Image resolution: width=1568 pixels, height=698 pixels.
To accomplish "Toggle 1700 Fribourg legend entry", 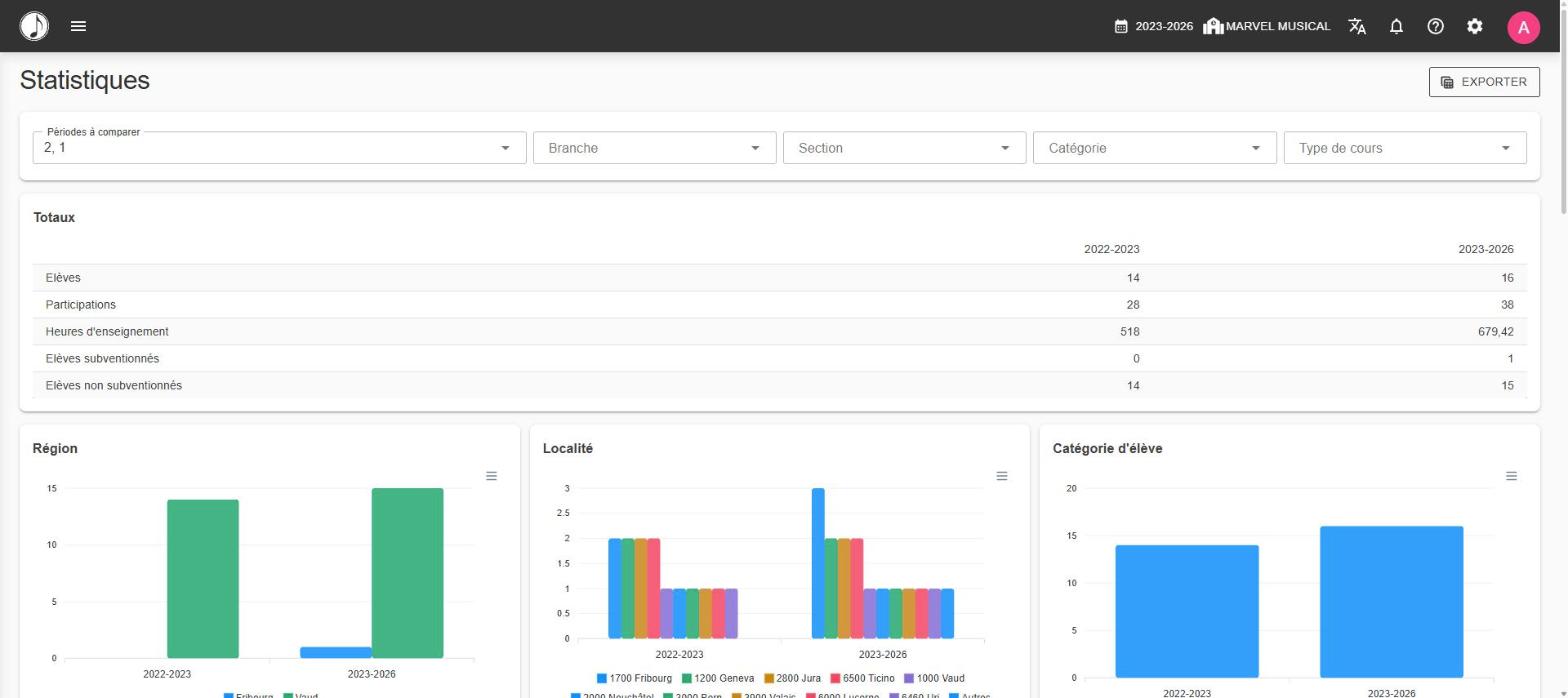I will click(634, 678).
